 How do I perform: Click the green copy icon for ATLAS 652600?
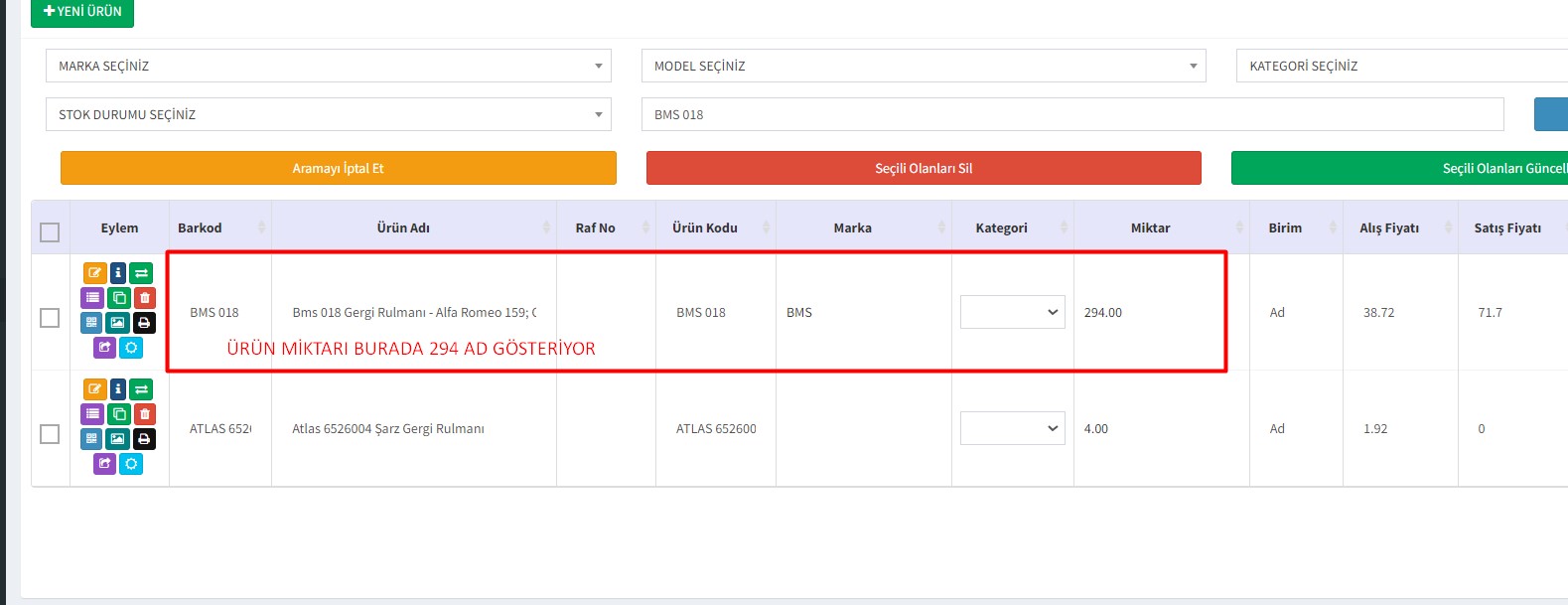119,414
